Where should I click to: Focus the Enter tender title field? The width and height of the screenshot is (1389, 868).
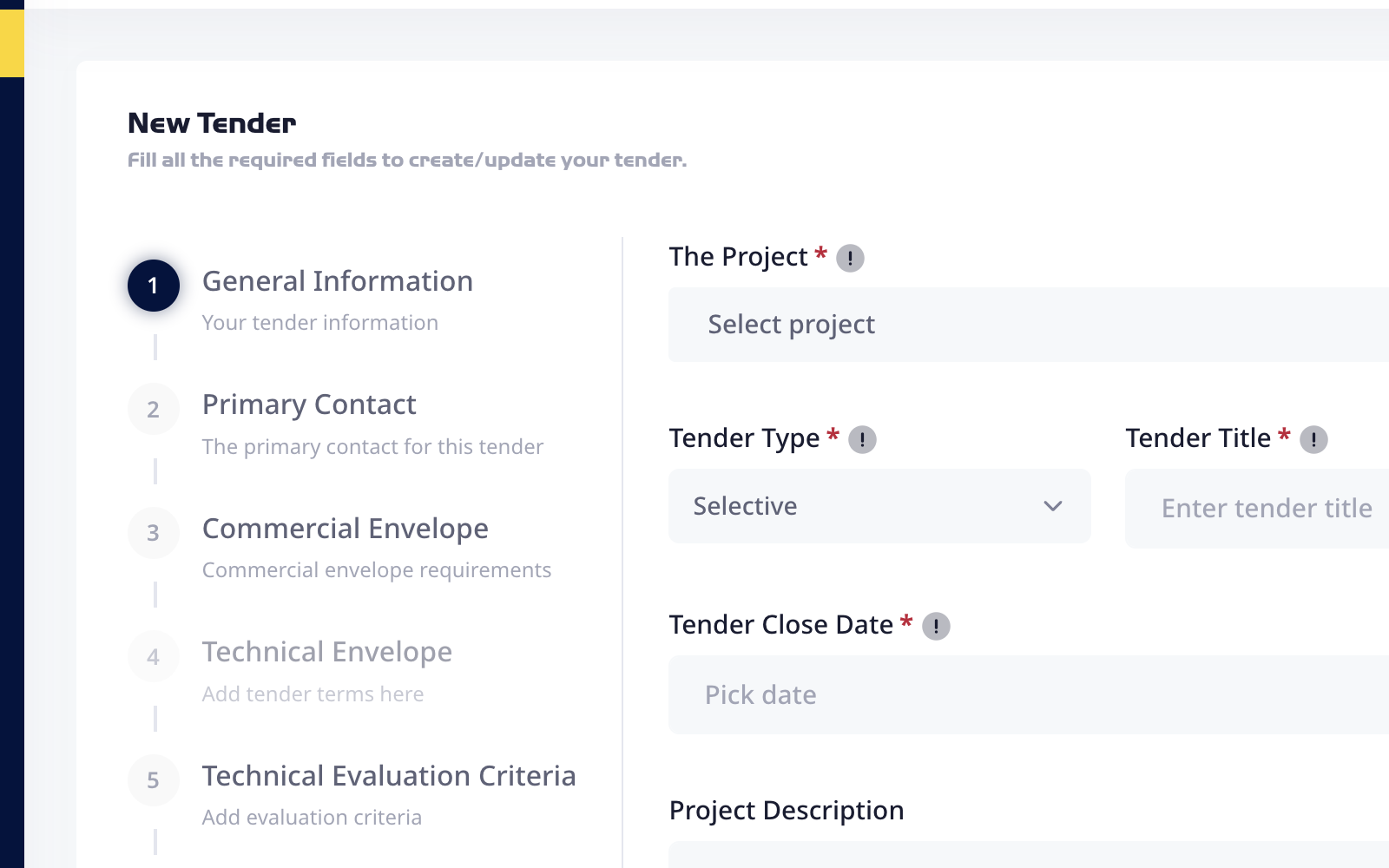(1257, 509)
